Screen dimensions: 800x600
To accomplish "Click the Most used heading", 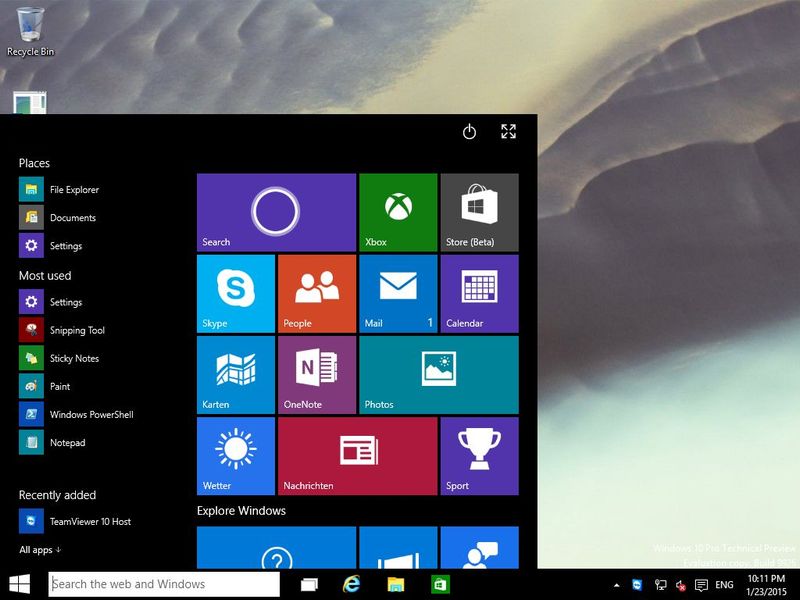I will coord(45,276).
